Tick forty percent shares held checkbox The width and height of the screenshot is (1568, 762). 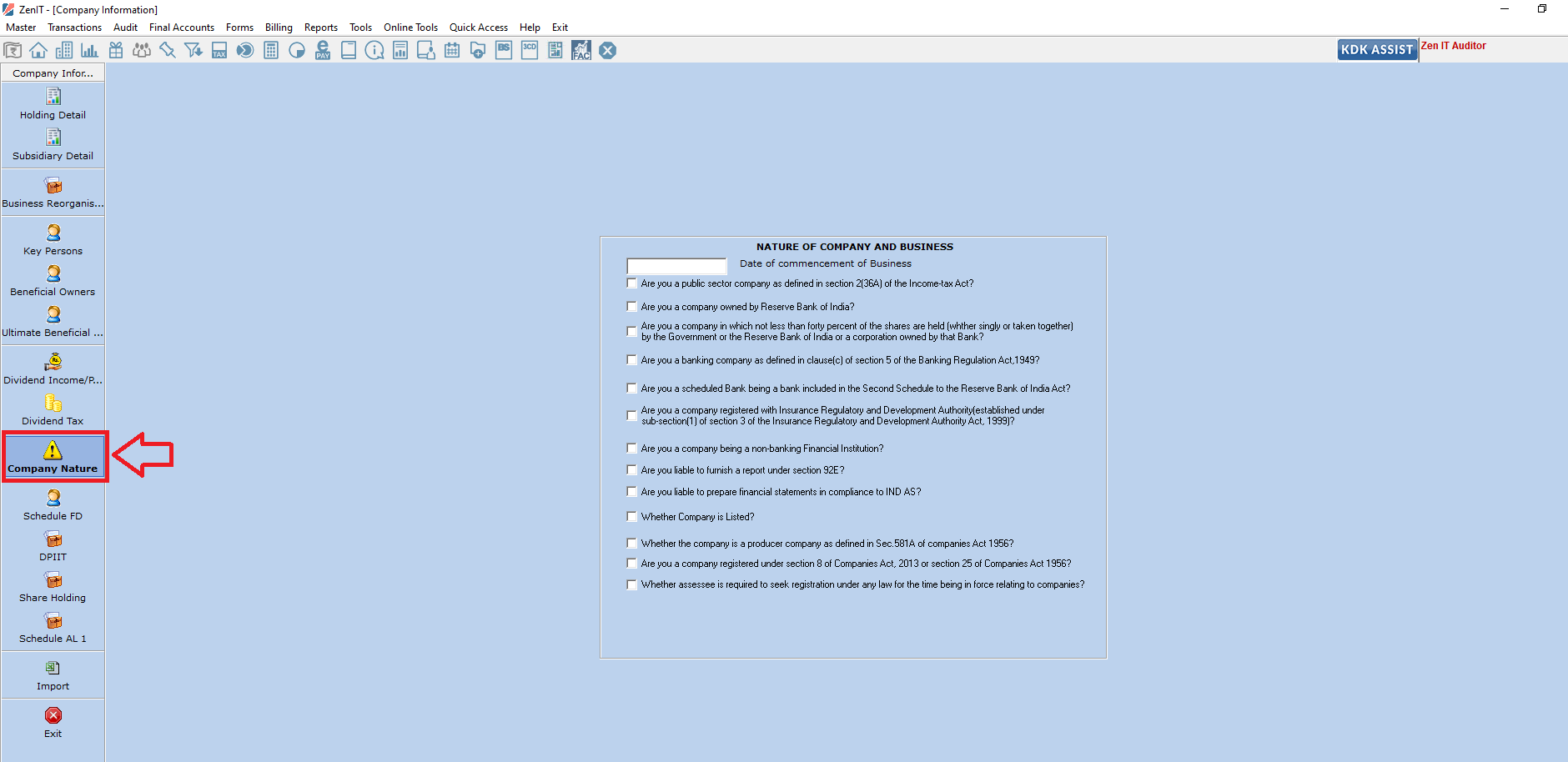(x=632, y=332)
